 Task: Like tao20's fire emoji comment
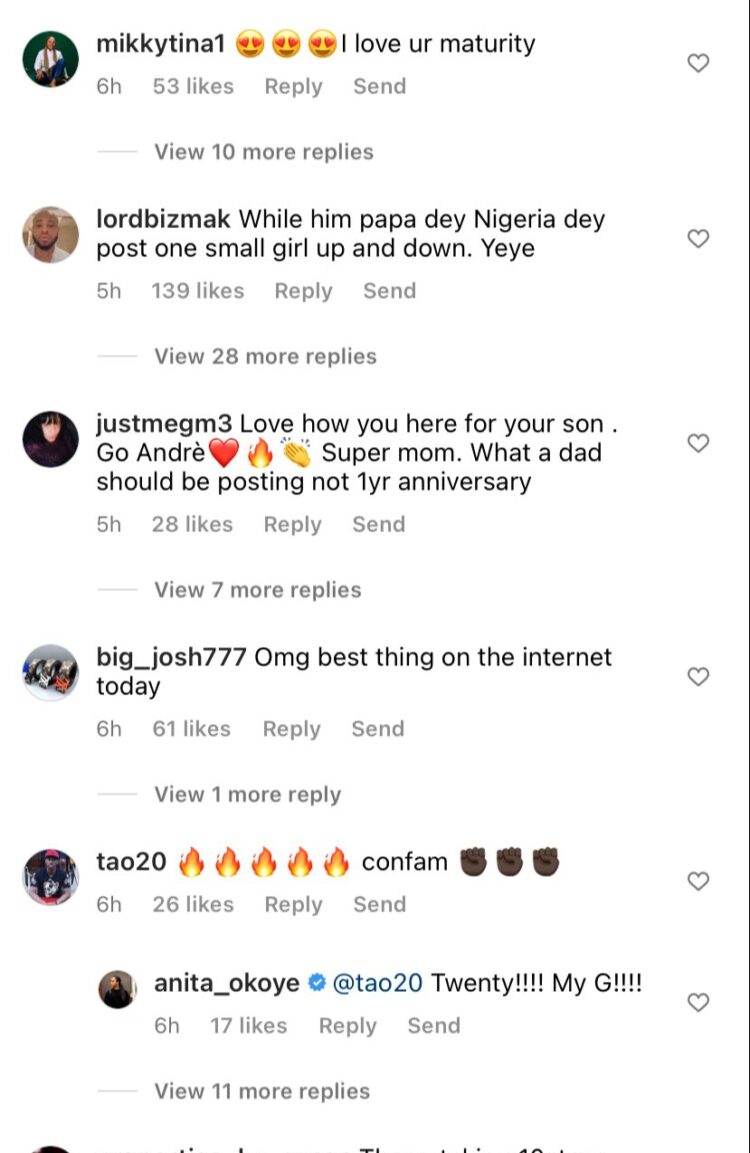(x=699, y=881)
